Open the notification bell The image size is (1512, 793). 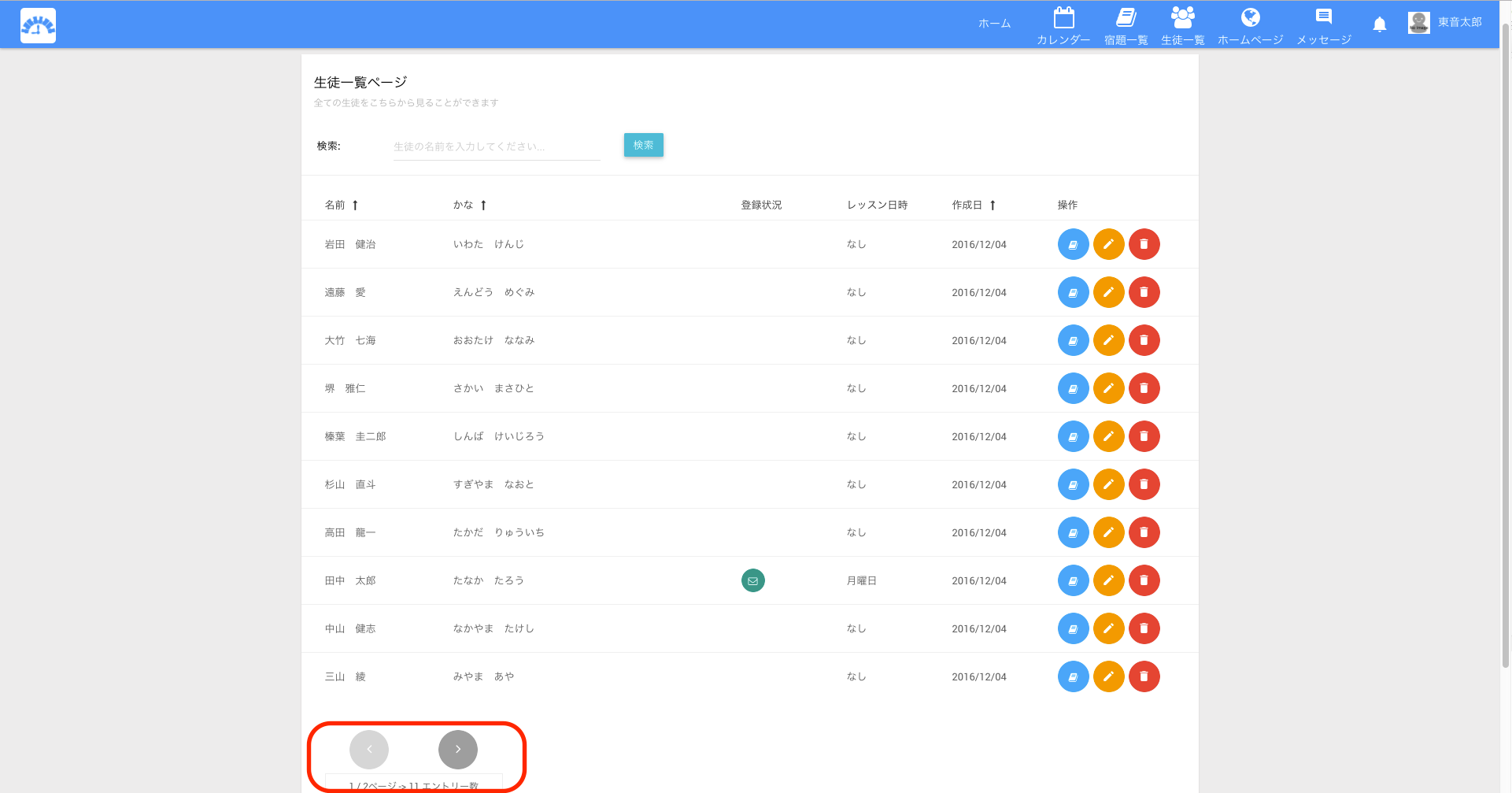pyautogui.click(x=1379, y=24)
